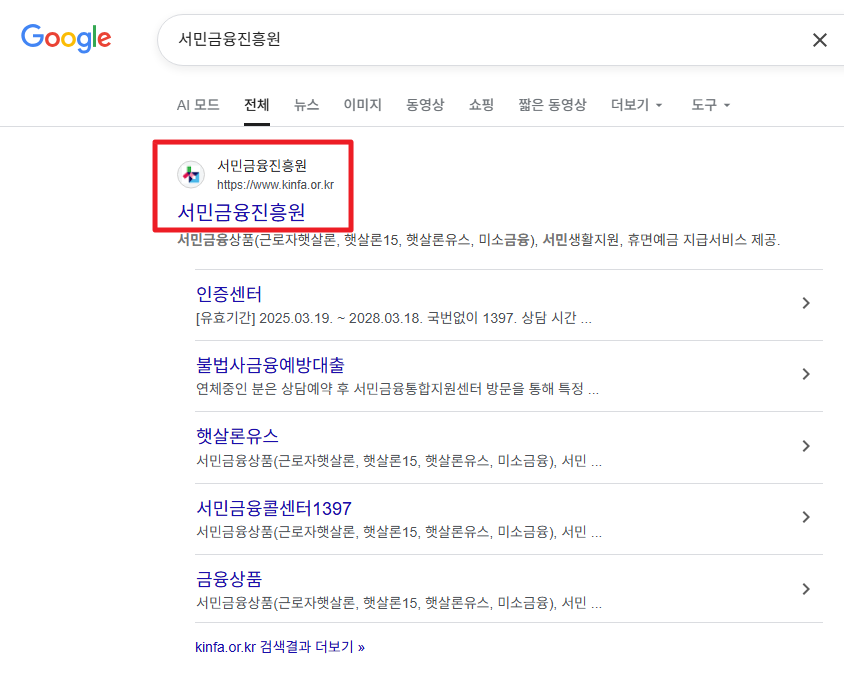The height and width of the screenshot is (676, 844).
Task: Select the 동영상 search filter
Action: point(425,104)
